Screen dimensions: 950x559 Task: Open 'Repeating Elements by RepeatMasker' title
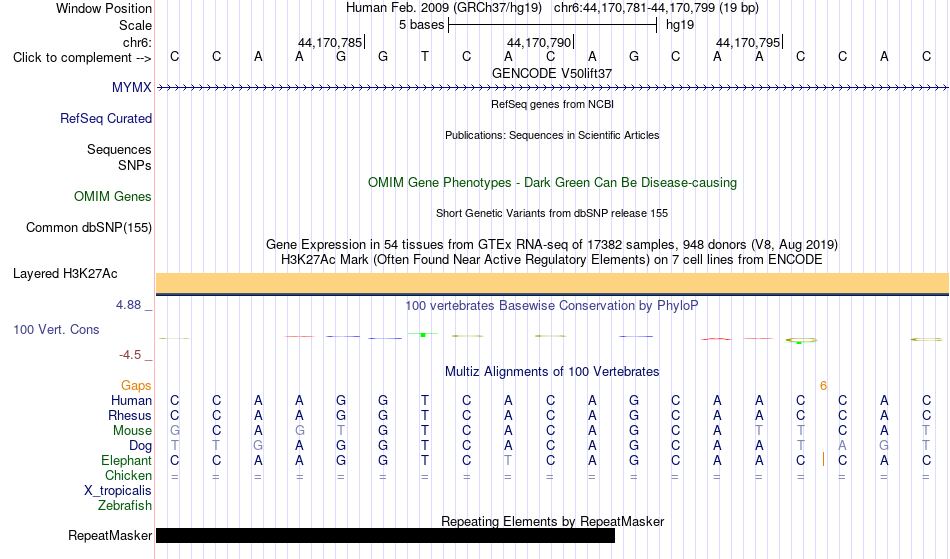(x=553, y=521)
